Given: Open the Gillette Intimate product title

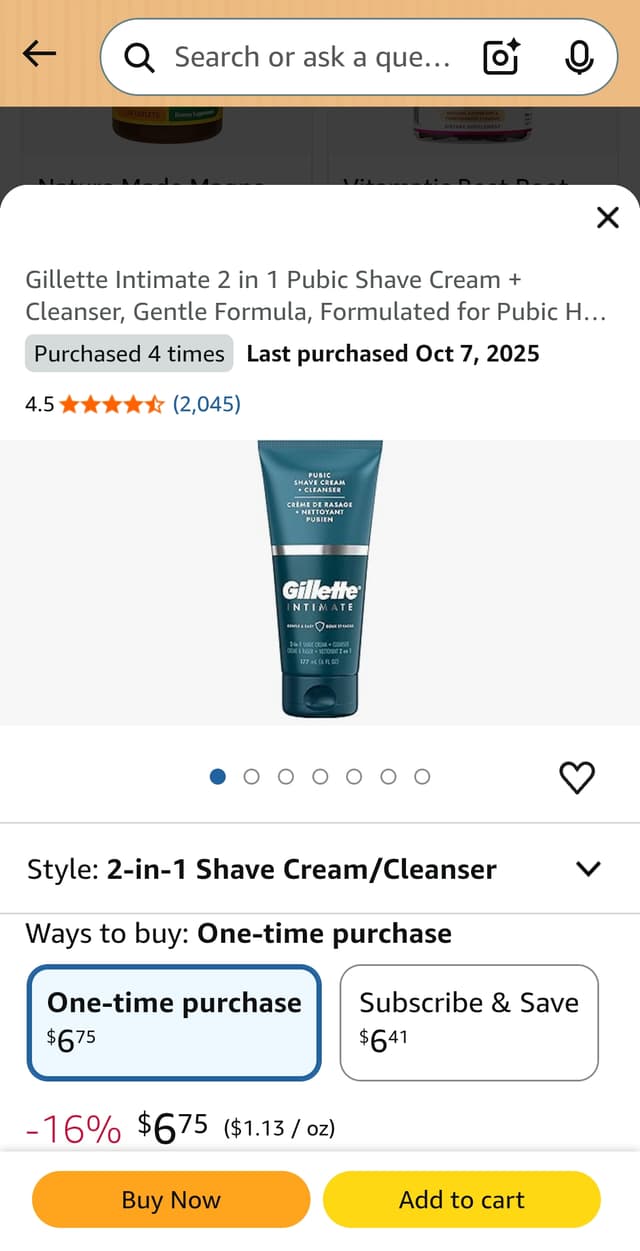Looking at the screenshot, I should pos(316,295).
